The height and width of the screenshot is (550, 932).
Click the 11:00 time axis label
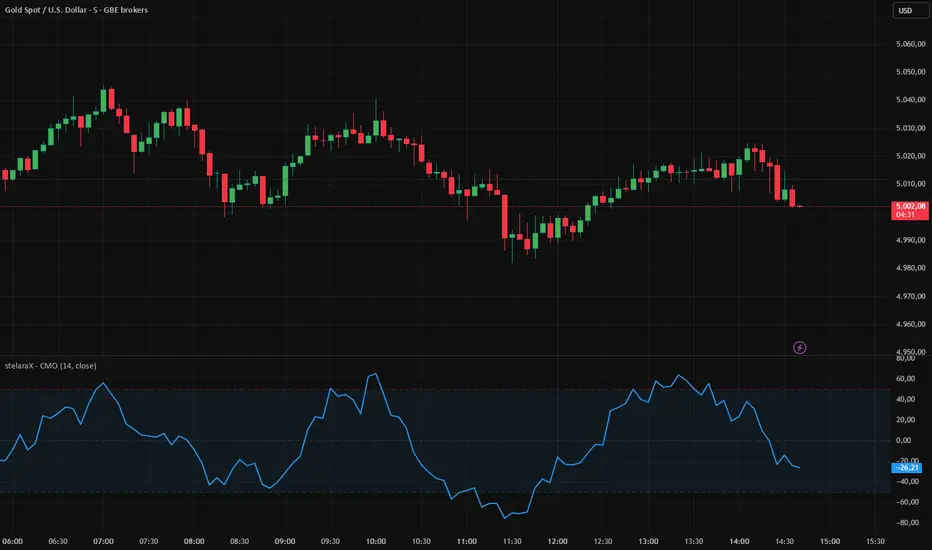pyautogui.click(x=467, y=541)
